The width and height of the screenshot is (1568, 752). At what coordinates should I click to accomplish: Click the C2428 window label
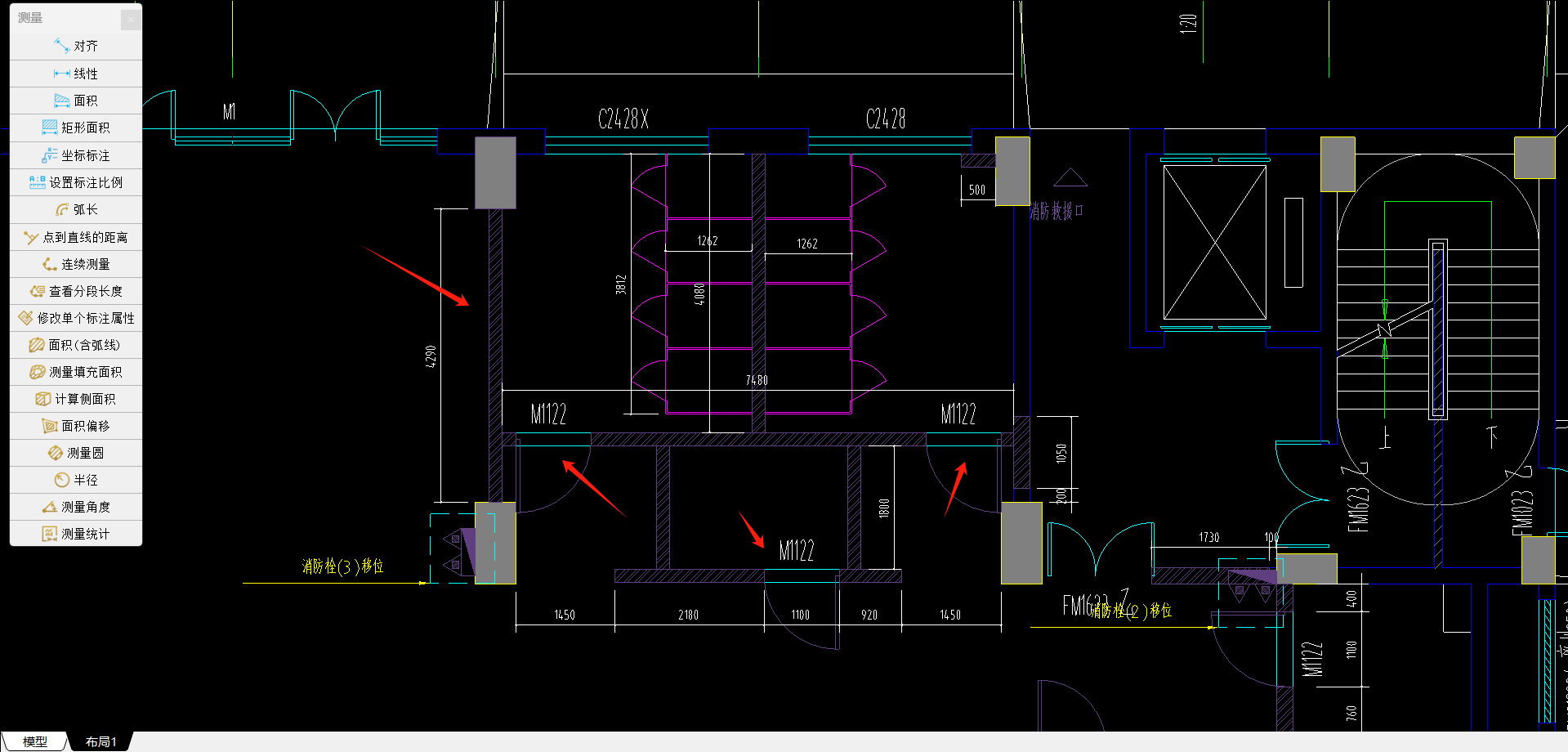(x=886, y=119)
